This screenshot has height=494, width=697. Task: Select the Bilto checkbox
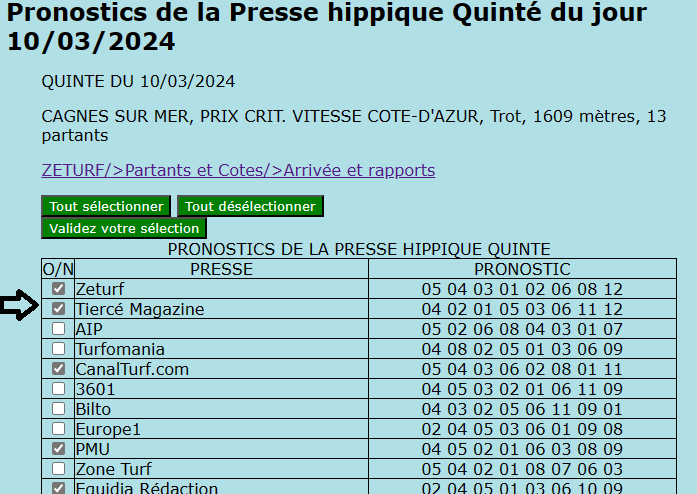59,409
